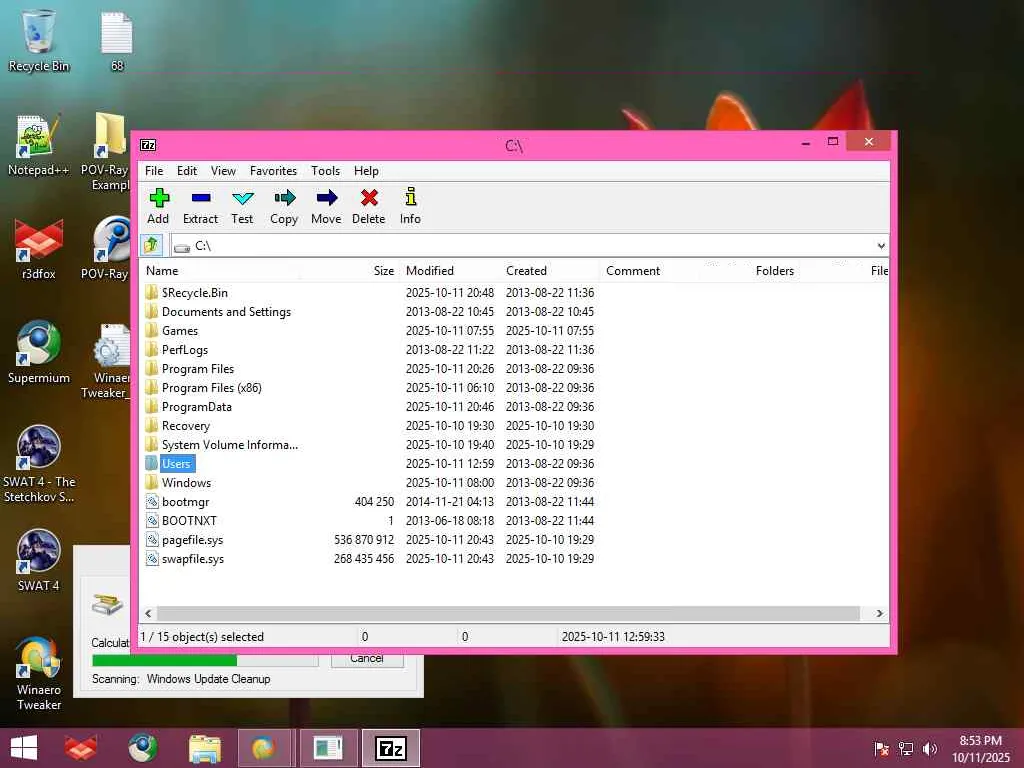Image resolution: width=1024 pixels, height=768 pixels.
Task: Sort by the Name column header
Action: coord(162,270)
